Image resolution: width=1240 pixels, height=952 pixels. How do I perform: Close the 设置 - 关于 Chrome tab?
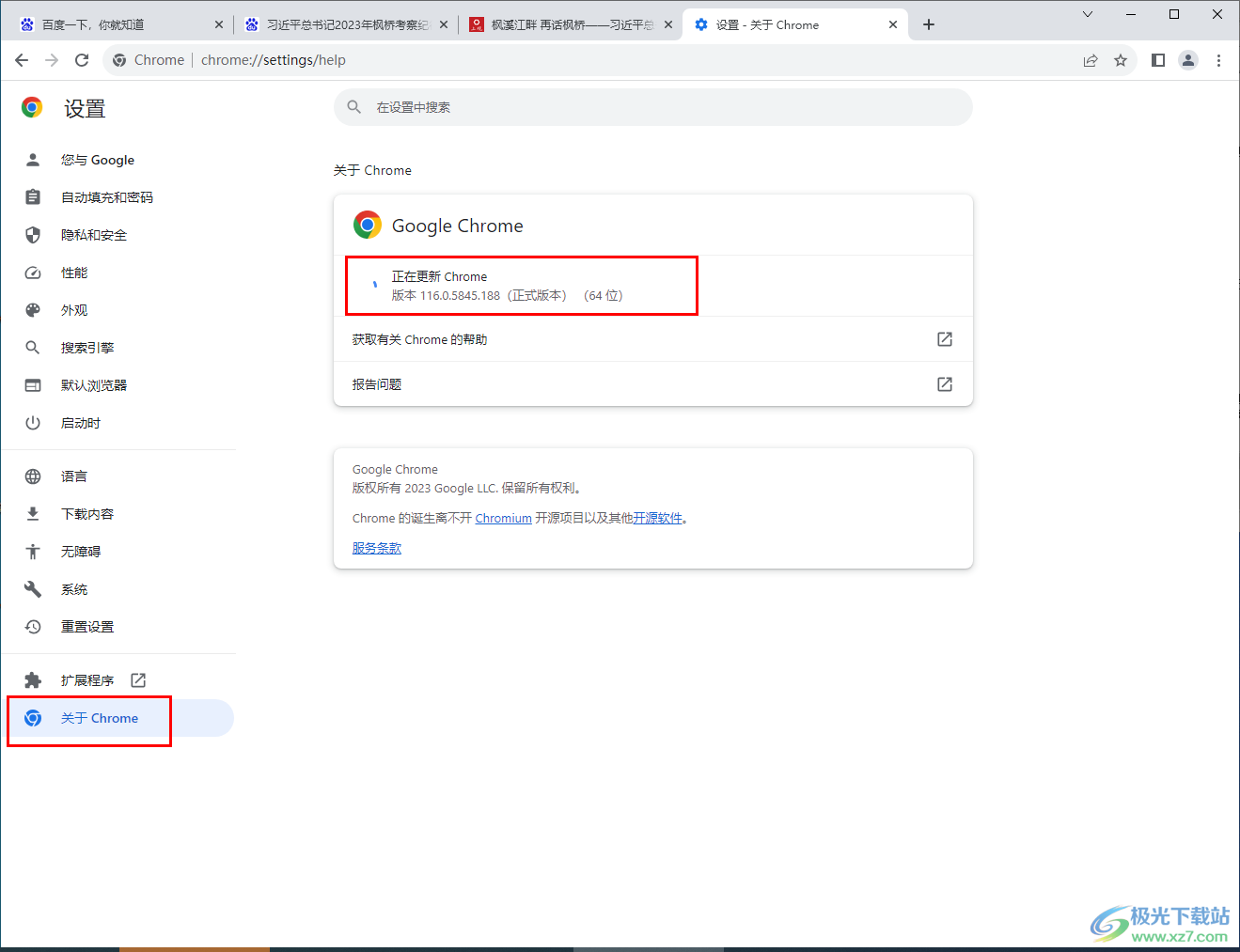click(x=893, y=24)
